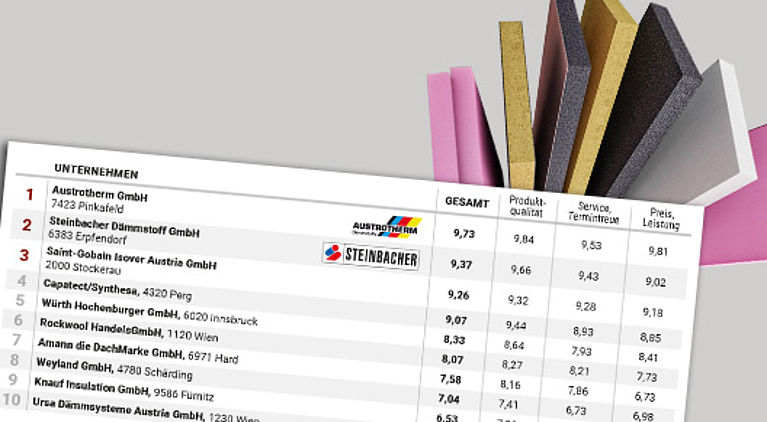Click grey rank number 9
Image resolution: width=767 pixels, height=422 pixels.
click(13, 379)
